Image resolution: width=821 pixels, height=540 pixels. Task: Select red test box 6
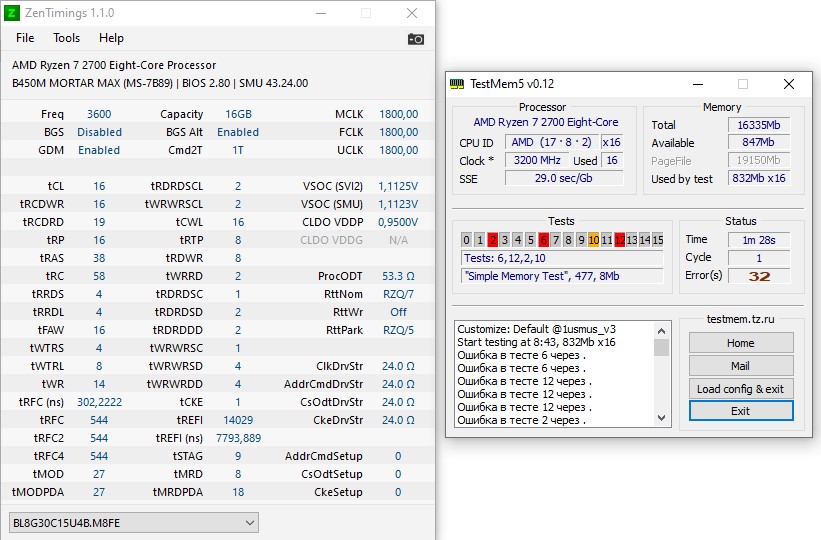click(x=543, y=240)
